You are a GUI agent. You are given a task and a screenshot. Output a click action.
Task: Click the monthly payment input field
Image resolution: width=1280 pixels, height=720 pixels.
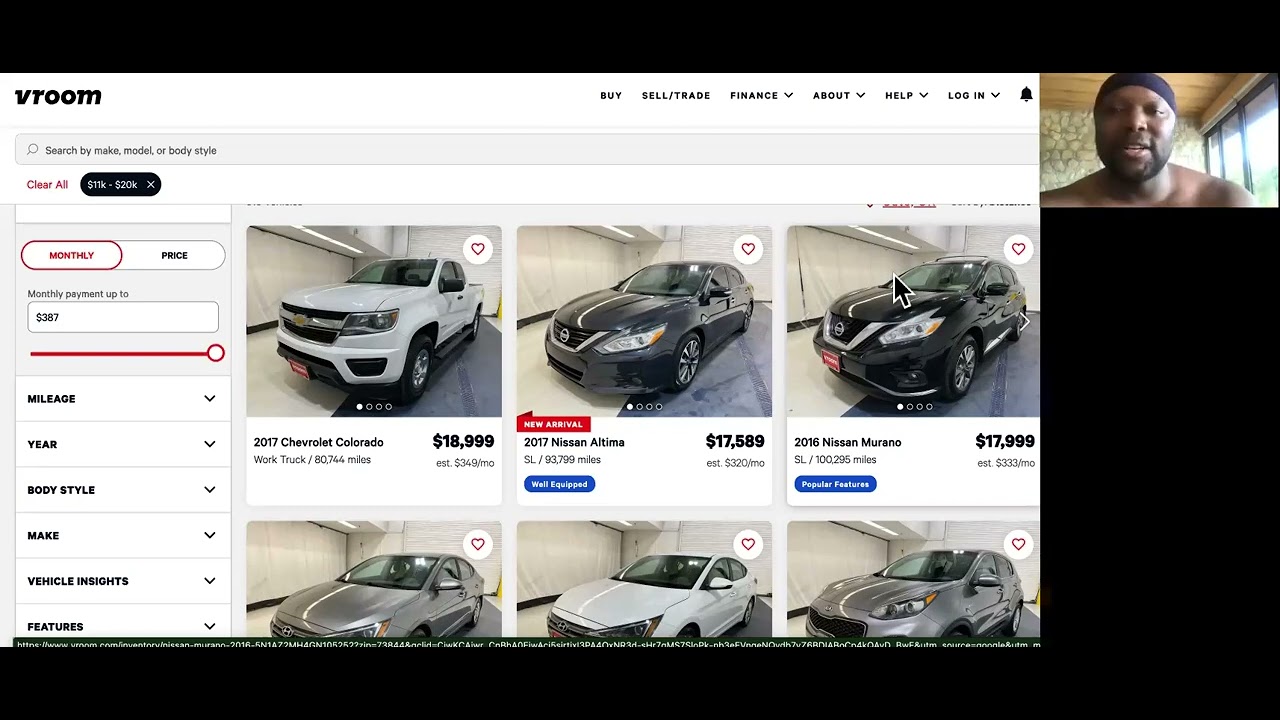(x=123, y=317)
